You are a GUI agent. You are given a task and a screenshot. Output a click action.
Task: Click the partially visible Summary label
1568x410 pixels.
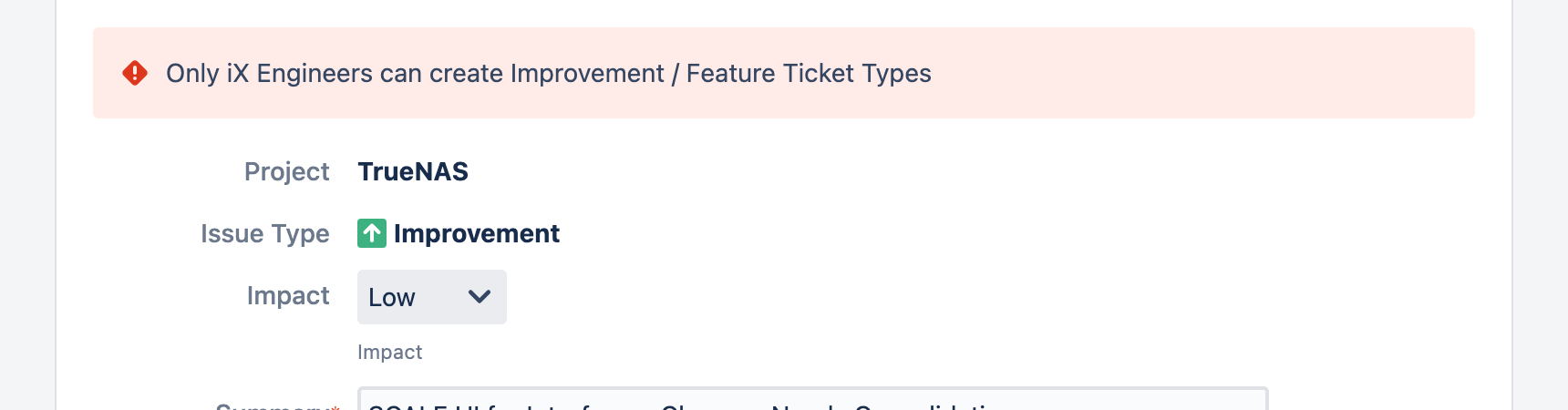[x=272, y=405]
